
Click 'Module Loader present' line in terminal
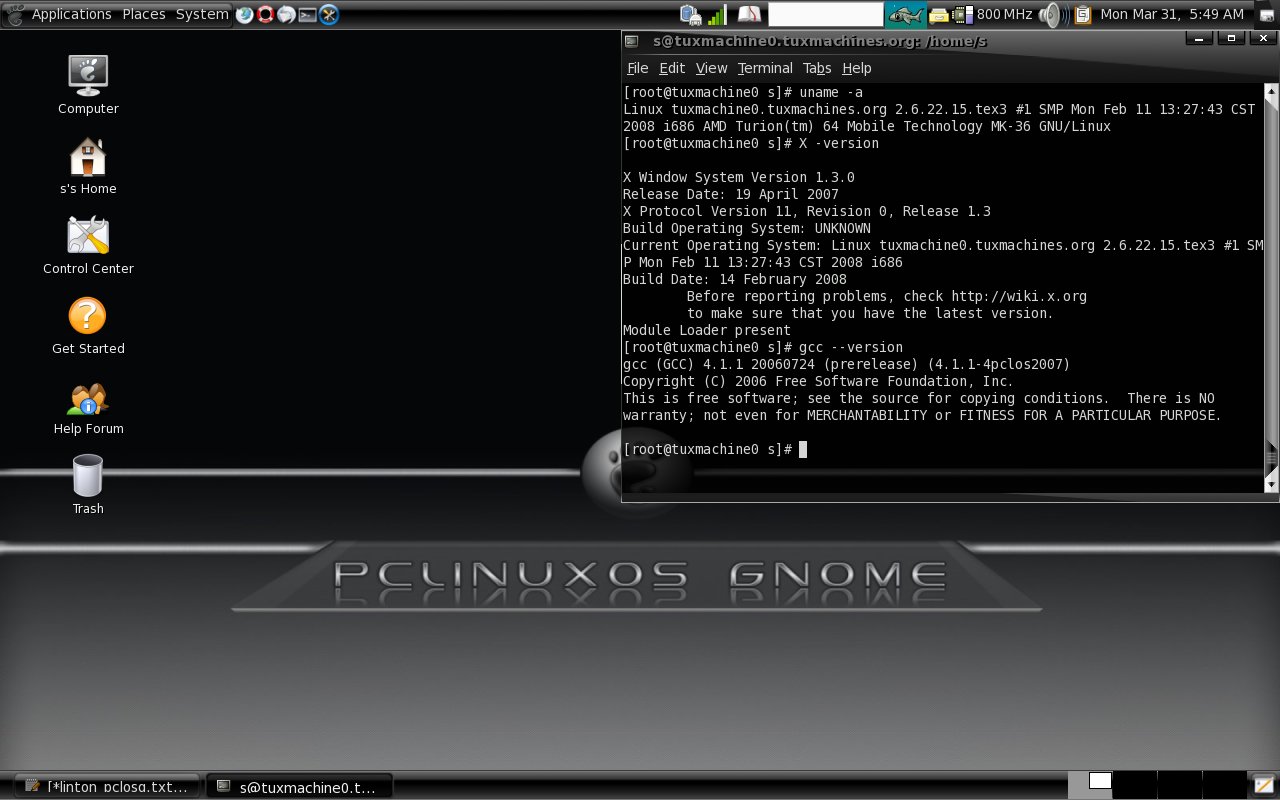point(707,330)
